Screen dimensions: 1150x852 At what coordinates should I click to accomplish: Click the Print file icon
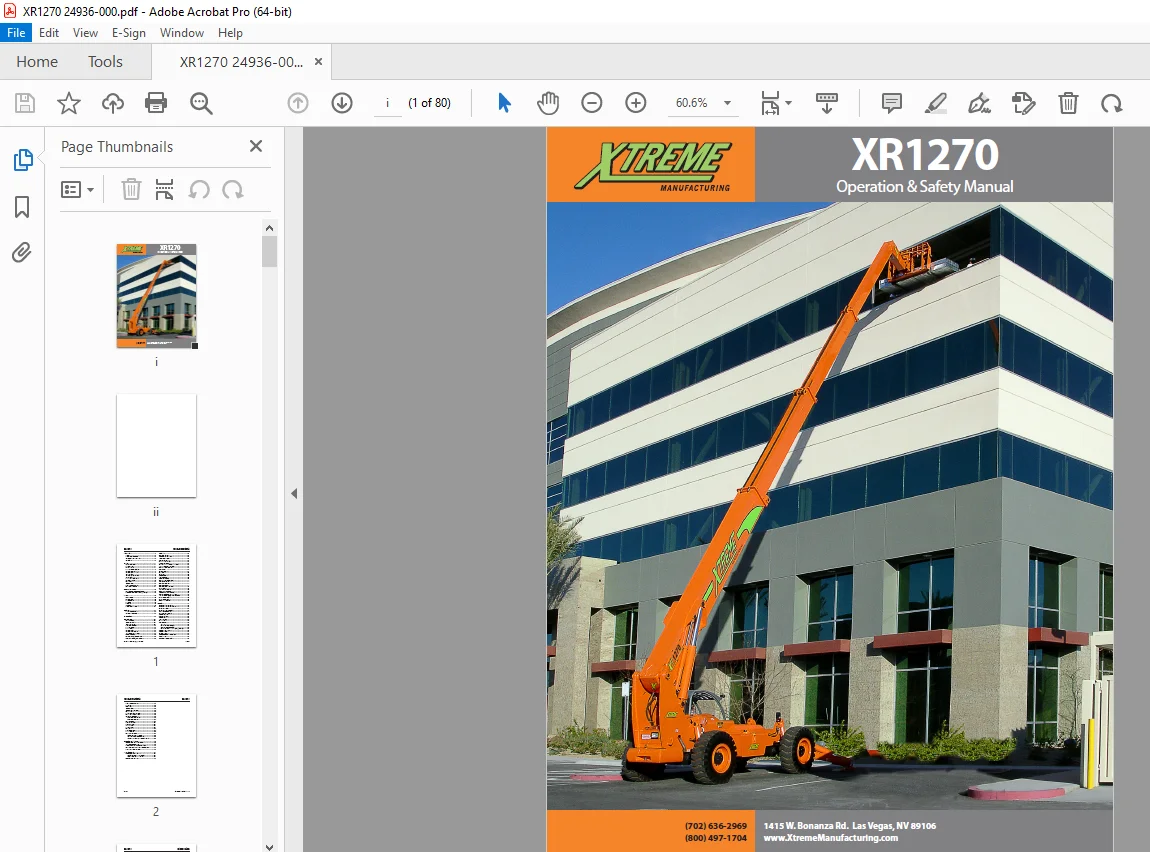pos(156,103)
